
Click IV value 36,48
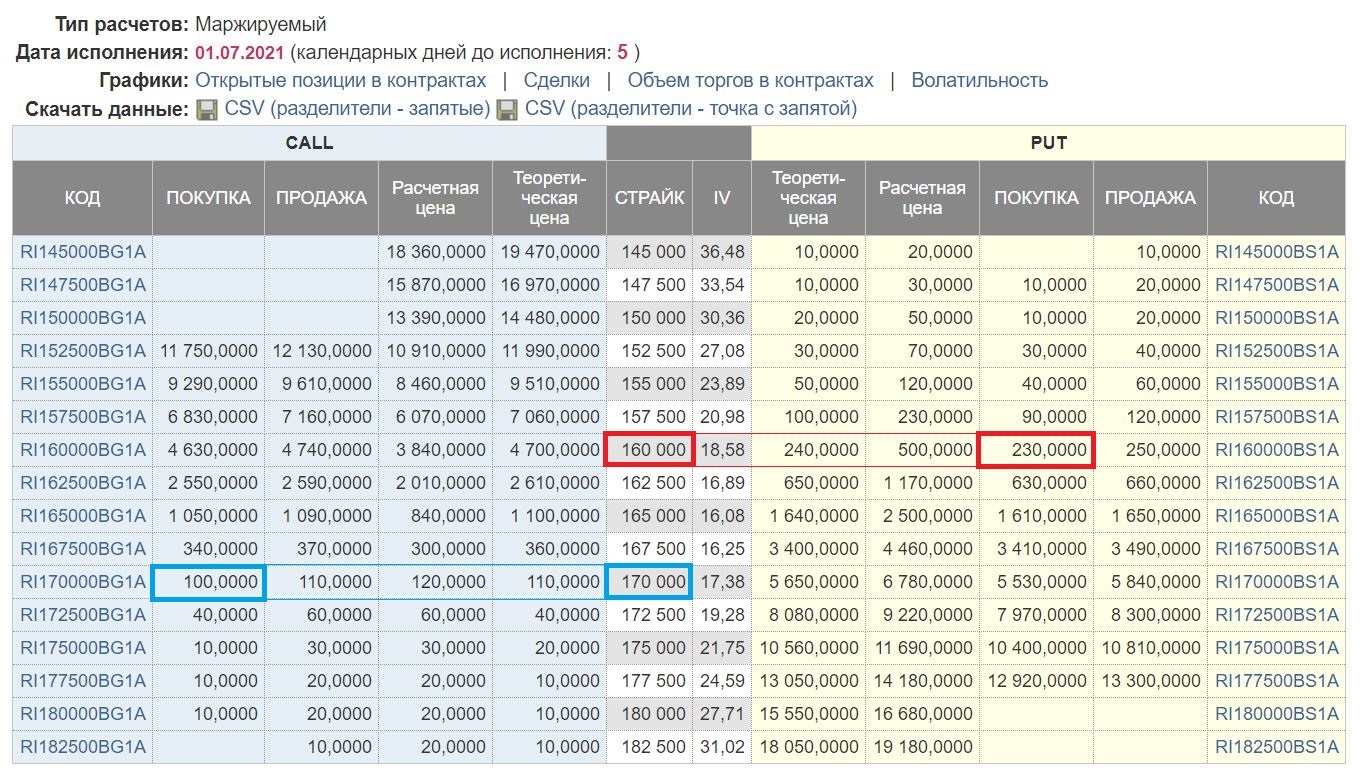point(722,252)
